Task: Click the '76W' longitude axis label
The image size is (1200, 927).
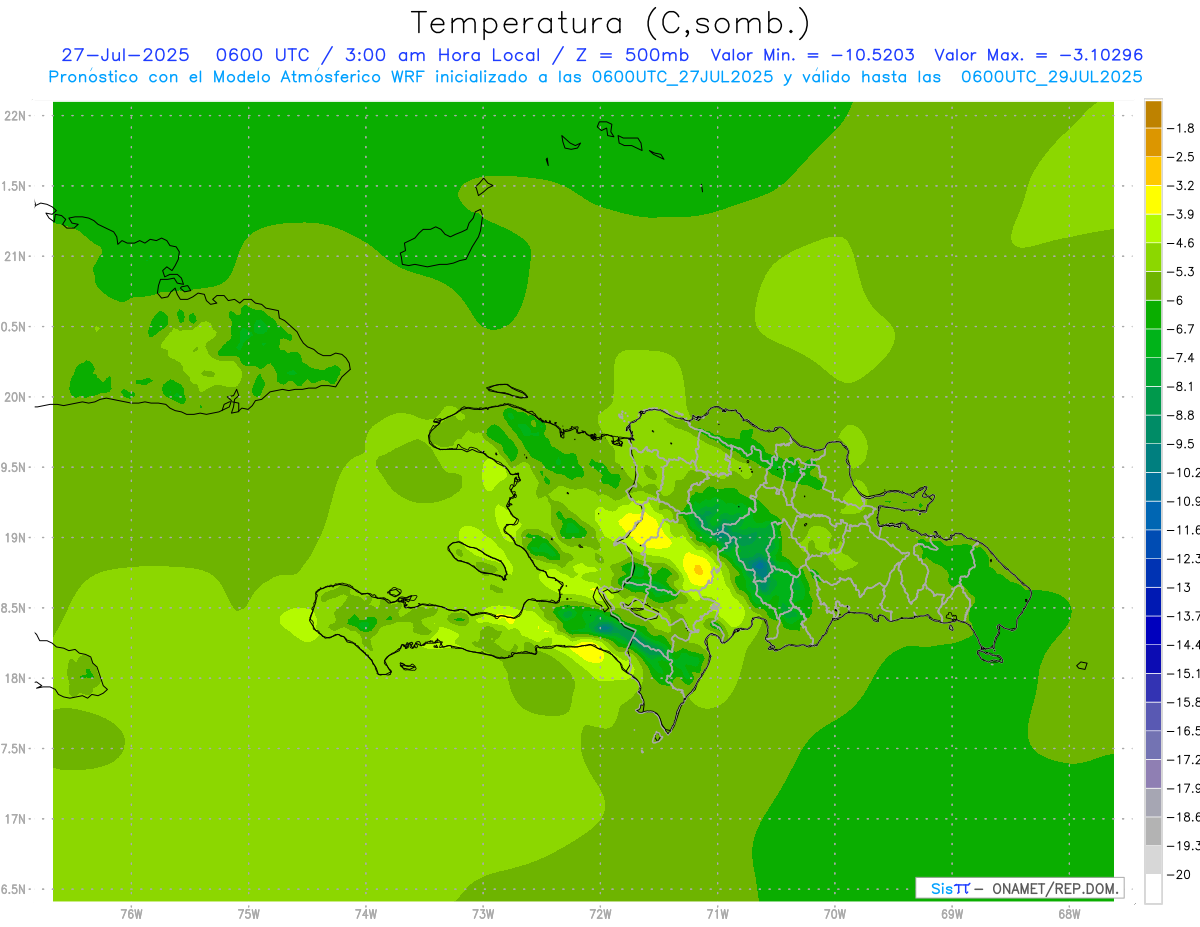Action: (131, 914)
